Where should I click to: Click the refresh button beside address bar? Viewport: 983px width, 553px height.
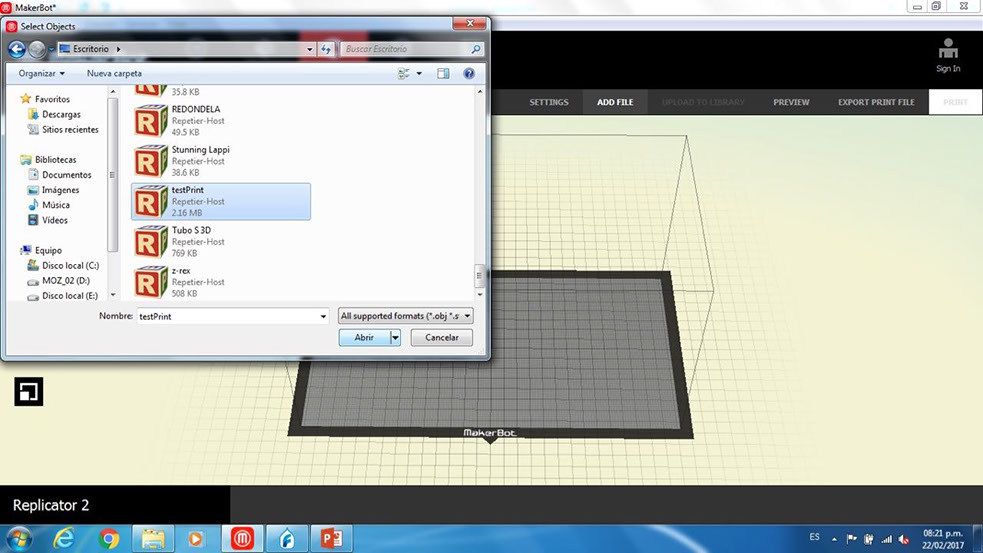[x=326, y=49]
